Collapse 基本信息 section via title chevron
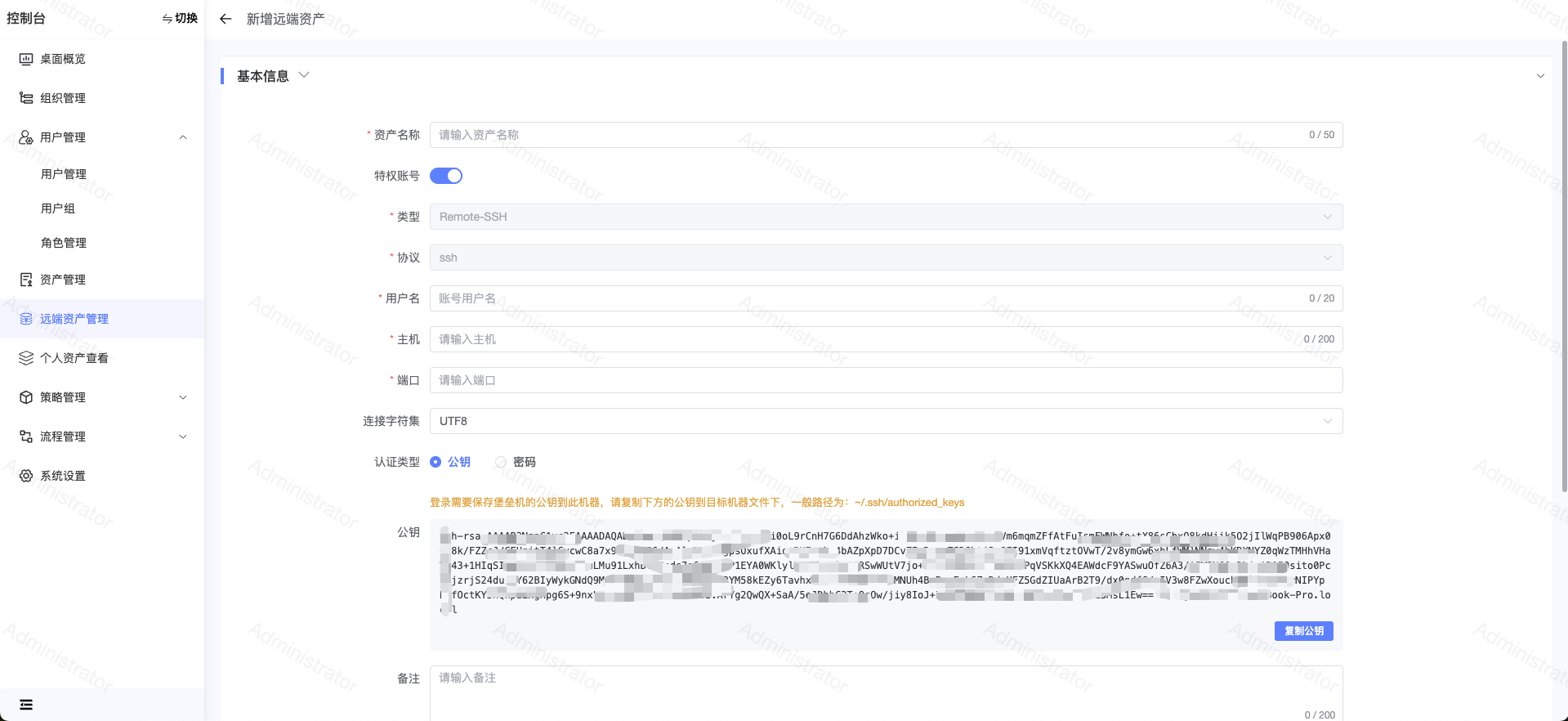Viewport: 1568px width, 721px height. point(304,75)
